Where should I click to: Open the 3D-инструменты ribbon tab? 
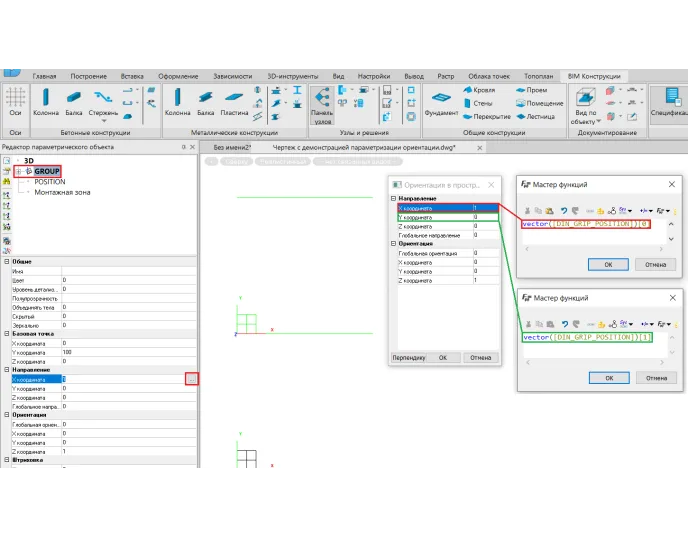(293, 76)
